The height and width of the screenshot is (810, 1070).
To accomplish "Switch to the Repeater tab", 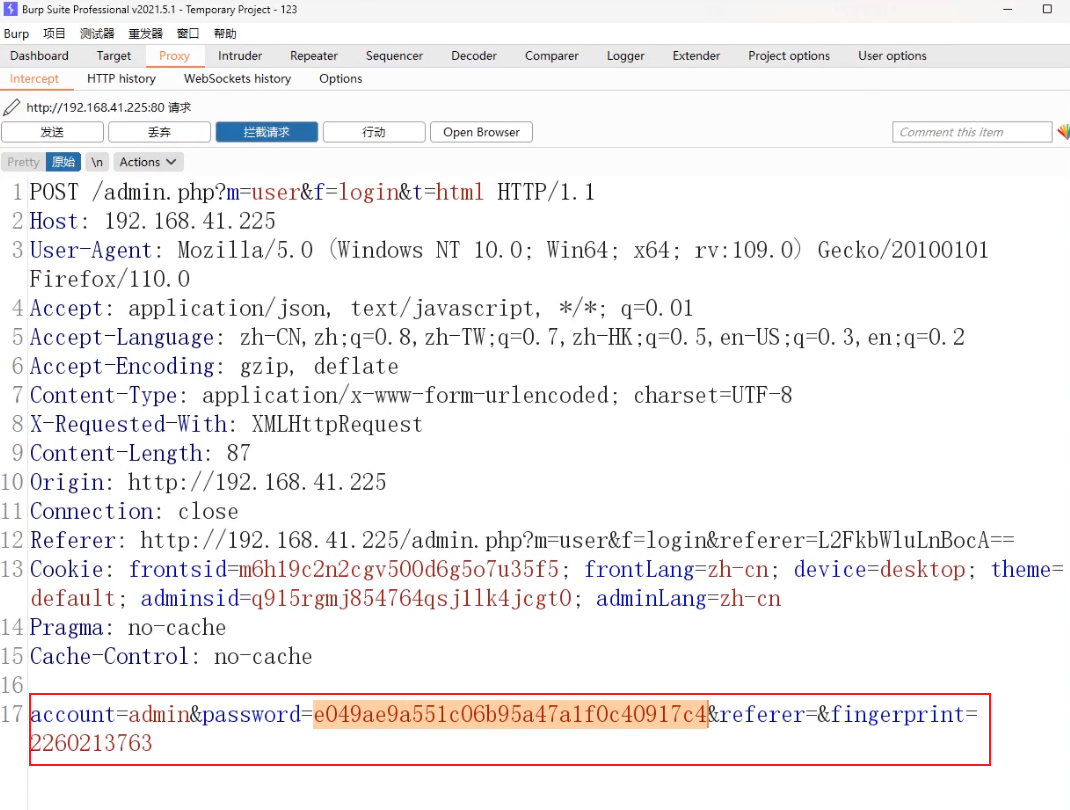I will [314, 56].
